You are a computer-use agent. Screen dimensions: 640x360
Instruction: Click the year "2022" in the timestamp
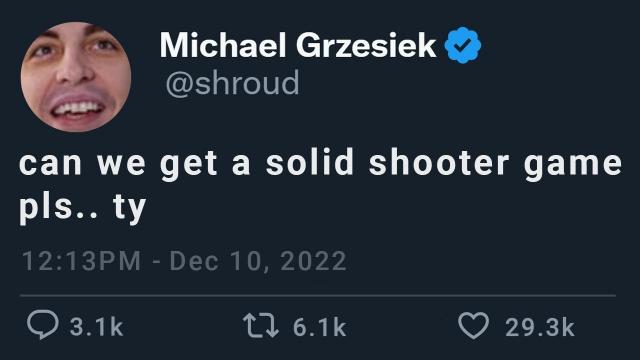313,261
